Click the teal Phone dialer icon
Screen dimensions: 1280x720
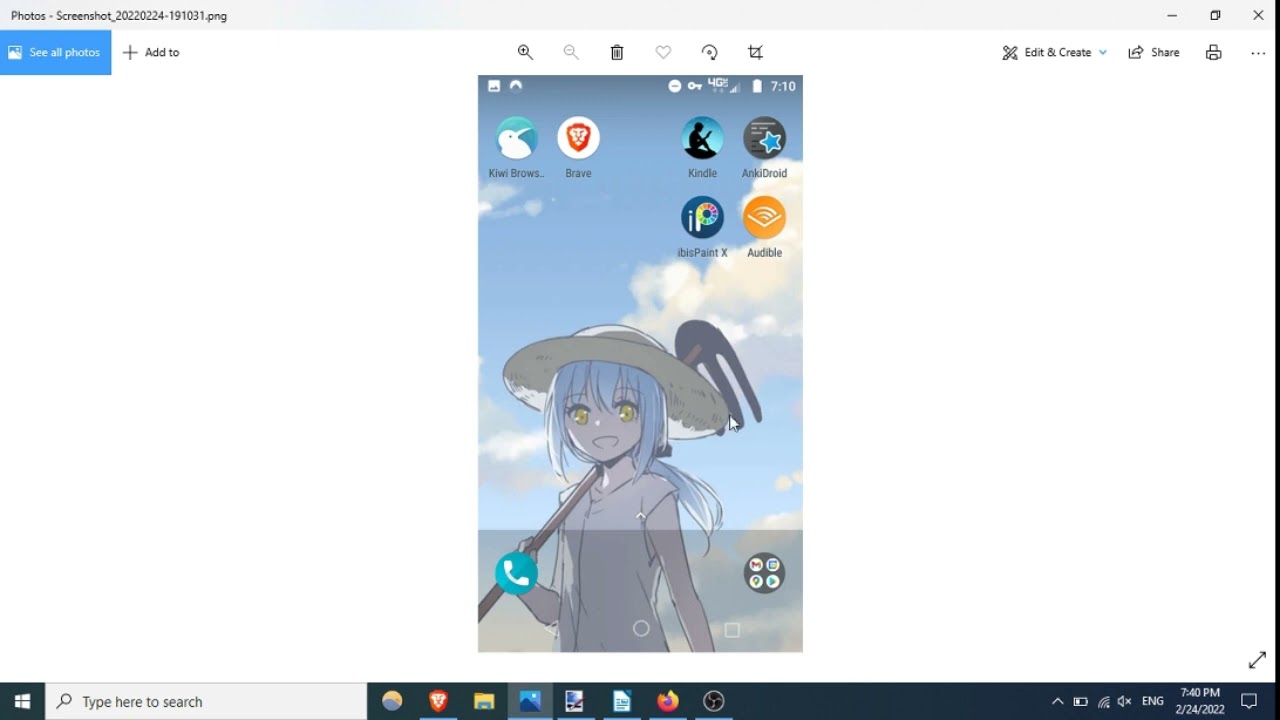[x=516, y=573]
